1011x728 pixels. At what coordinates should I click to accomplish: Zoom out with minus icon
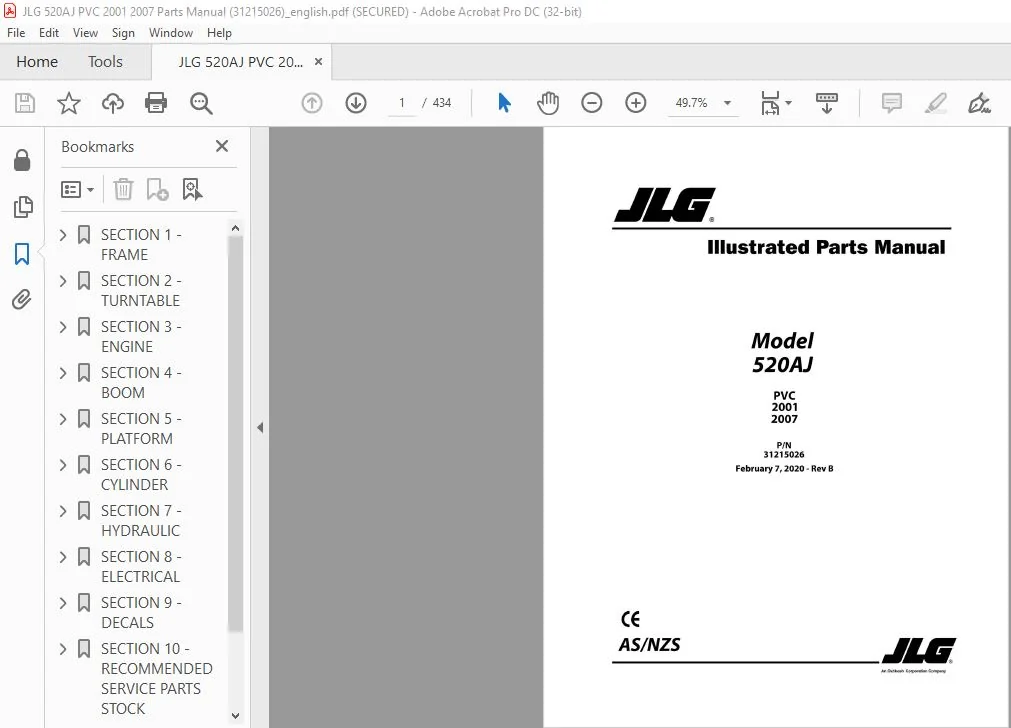point(591,103)
